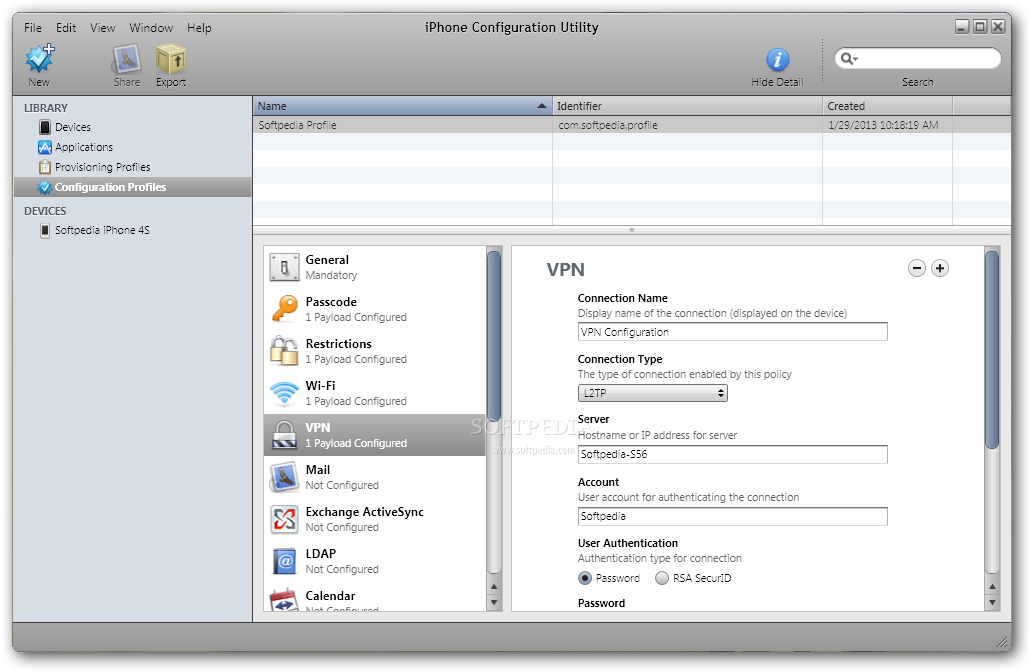Sort by the Created column header
This screenshot has width=1032, height=672.
(x=887, y=106)
